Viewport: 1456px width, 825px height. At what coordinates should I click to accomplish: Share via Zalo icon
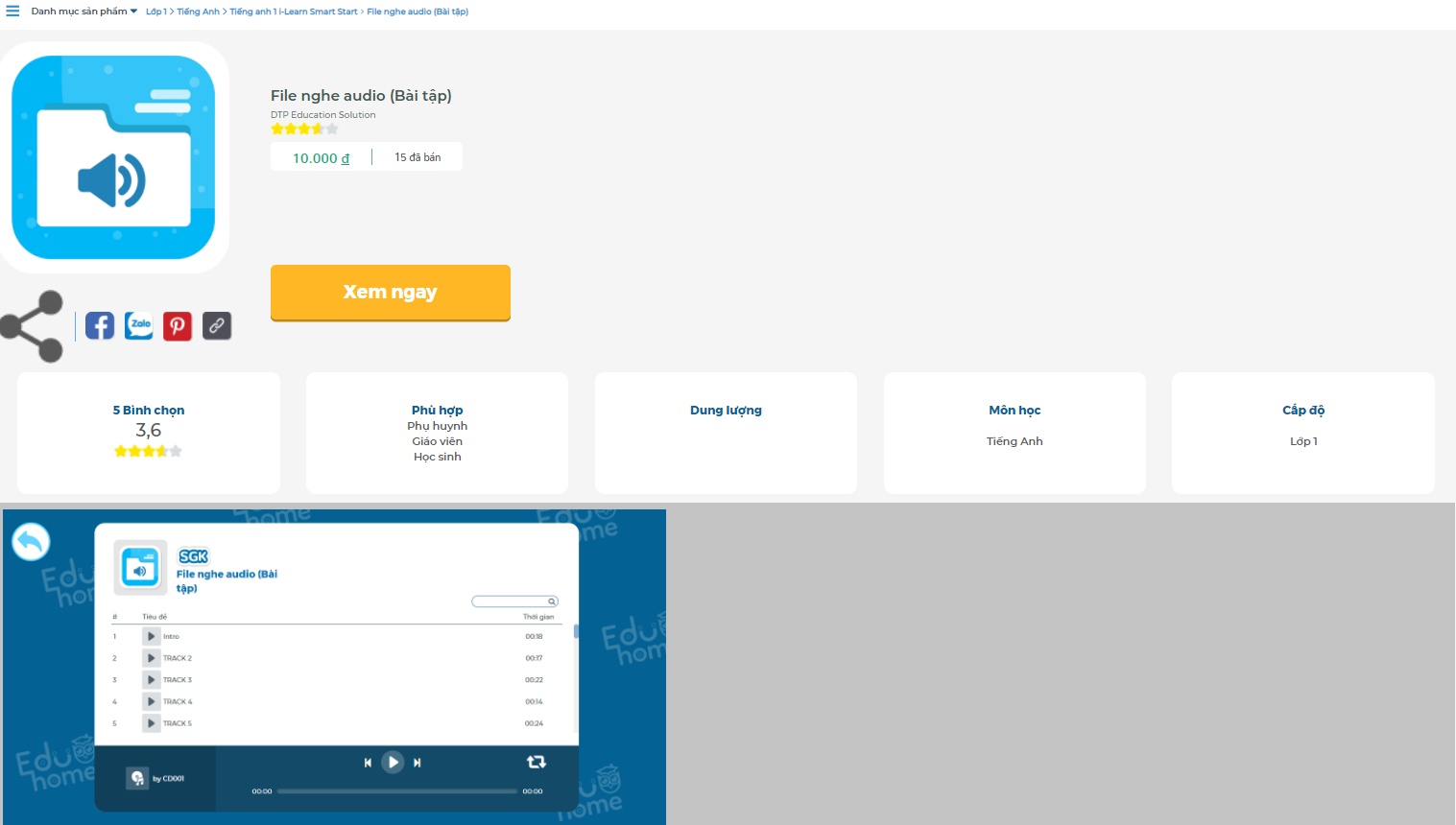click(139, 326)
